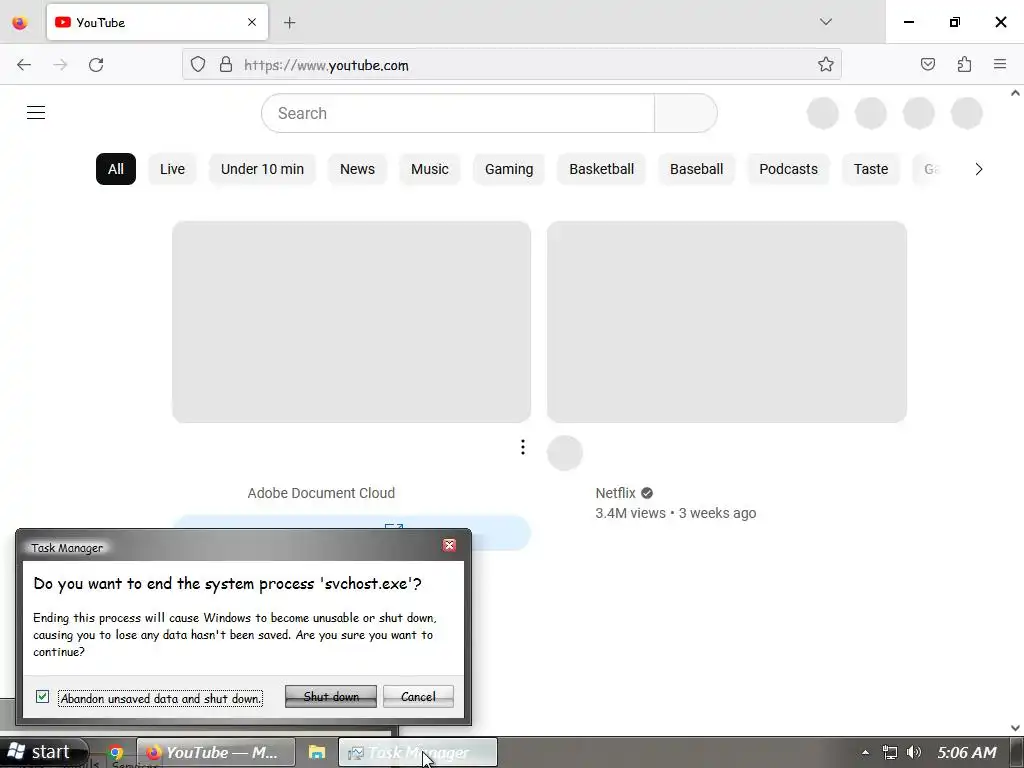Screen dimensions: 1024x768
Task: Bookmark this page with the star icon
Action: (825, 65)
